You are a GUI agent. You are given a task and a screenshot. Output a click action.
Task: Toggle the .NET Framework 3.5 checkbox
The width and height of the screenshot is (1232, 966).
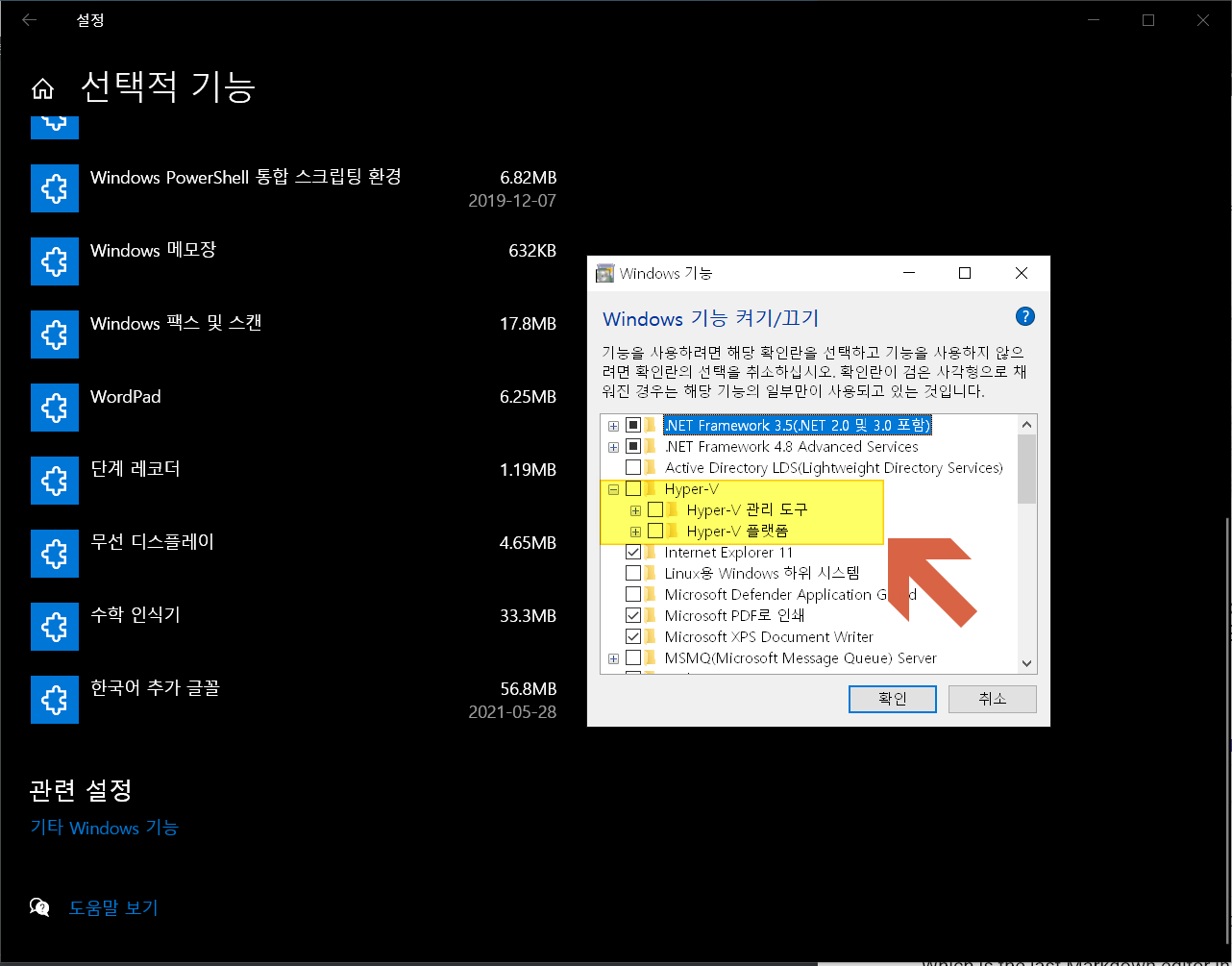633,425
